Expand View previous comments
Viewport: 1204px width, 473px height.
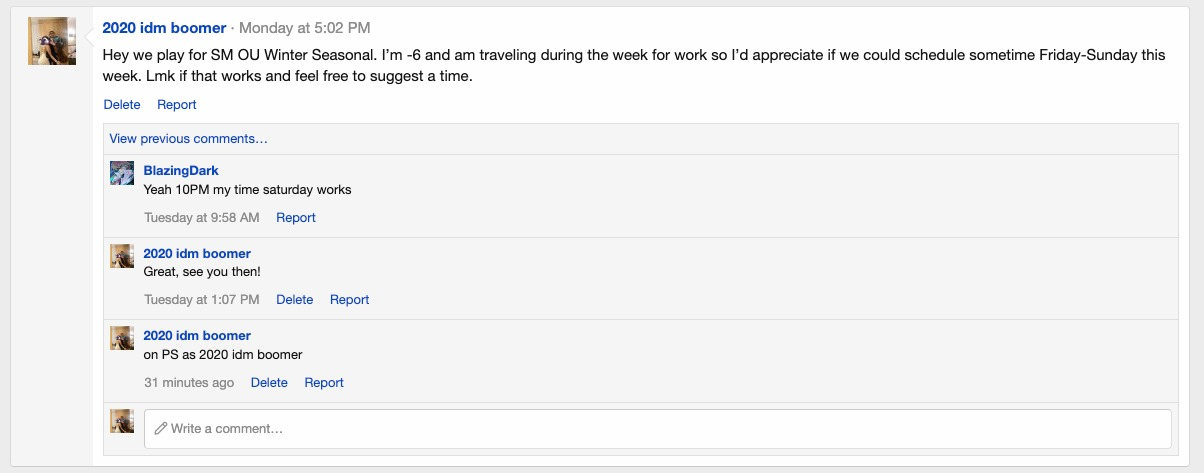[189, 139]
